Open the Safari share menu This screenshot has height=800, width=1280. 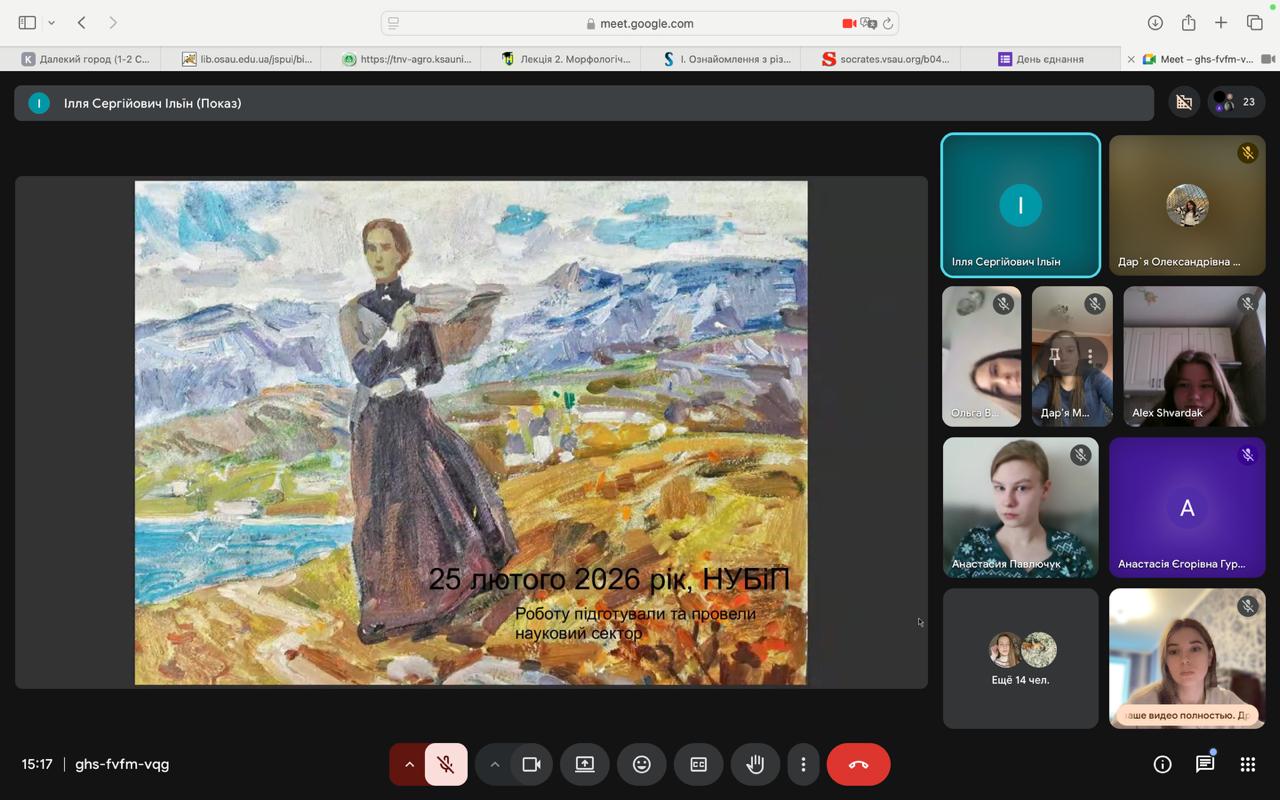coord(1189,22)
